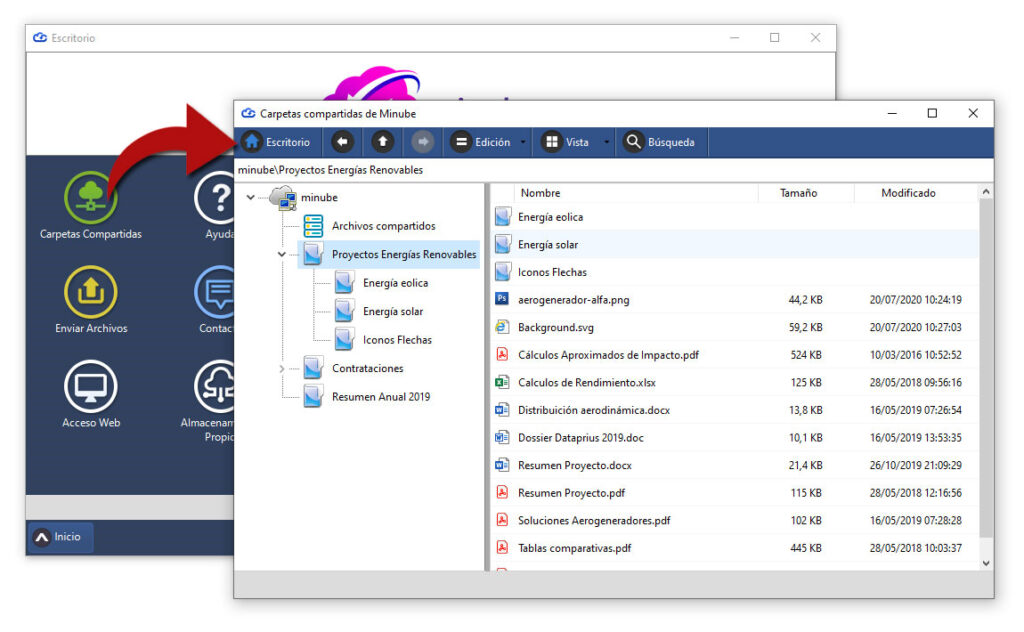Screen dimensions: 1024x632
Task: Select Calculos de Rendimiento.xlsx
Action: [735, 383]
